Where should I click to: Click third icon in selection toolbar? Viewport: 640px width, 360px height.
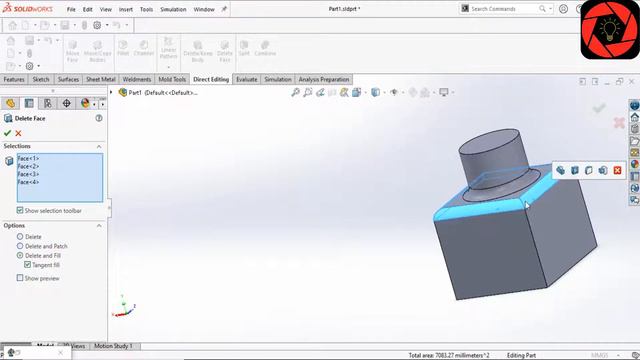pyautogui.click(x=589, y=170)
